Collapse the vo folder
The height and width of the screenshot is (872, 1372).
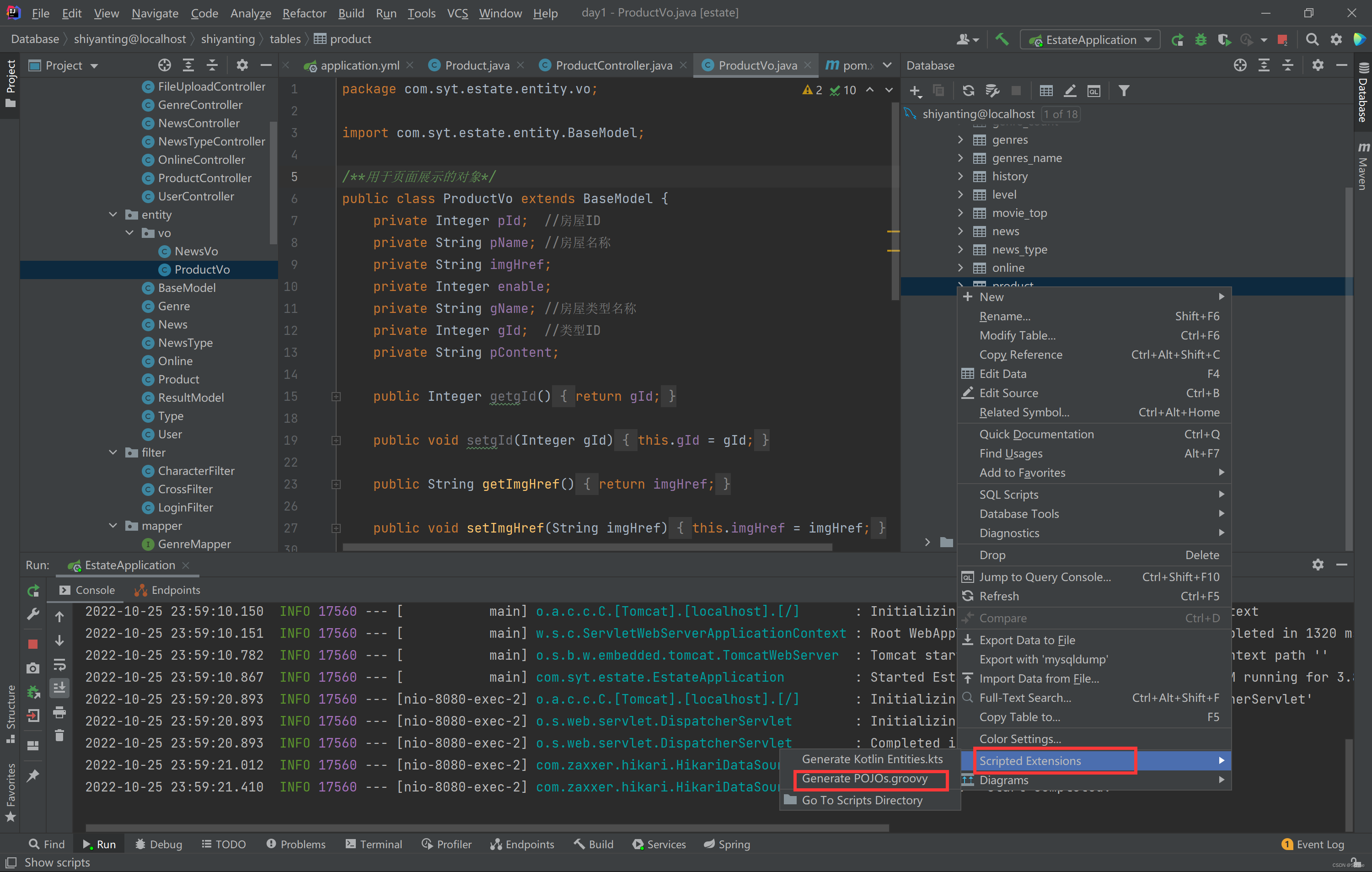(130, 232)
